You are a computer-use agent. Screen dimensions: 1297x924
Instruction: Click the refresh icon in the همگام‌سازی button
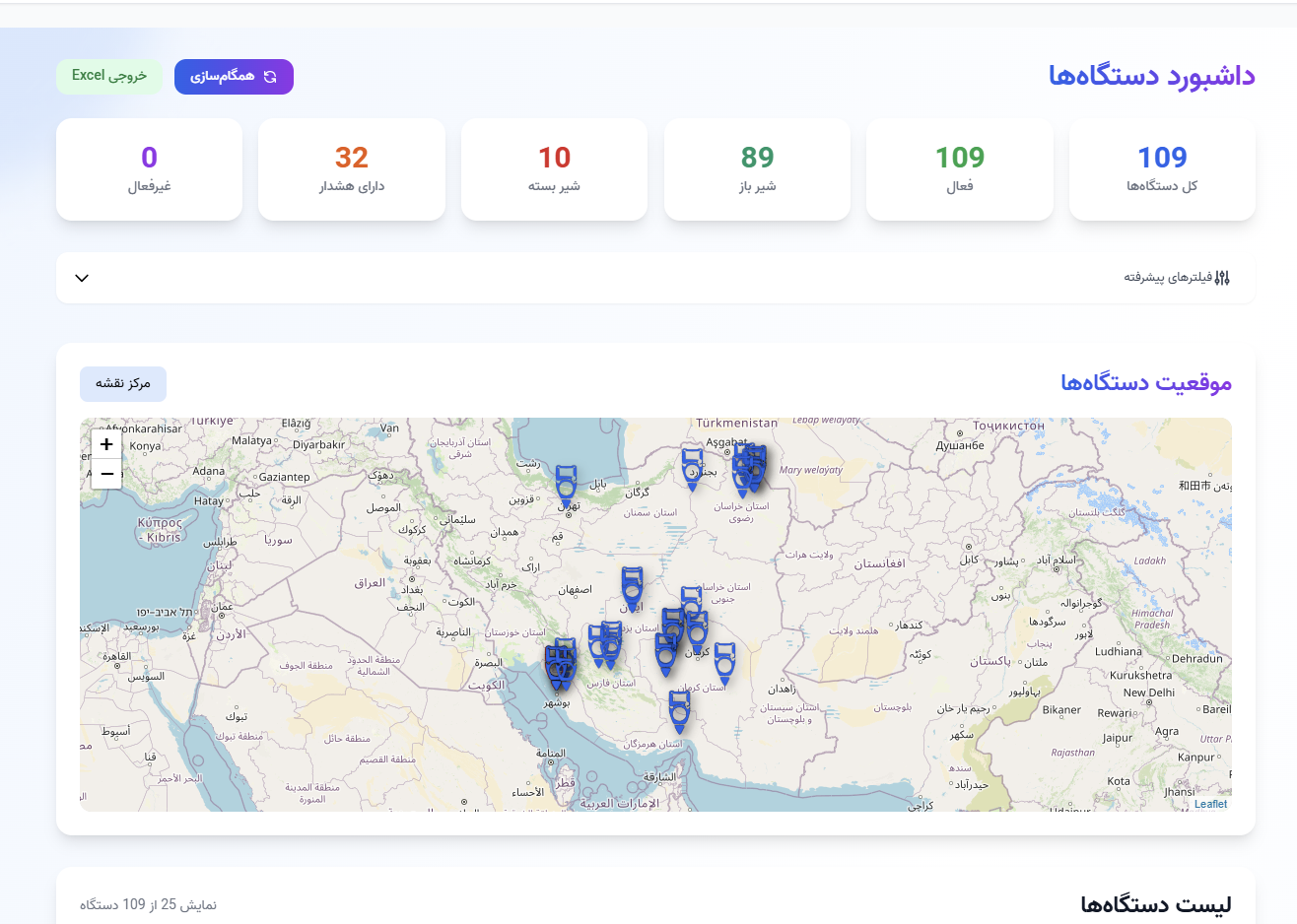(270, 77)
